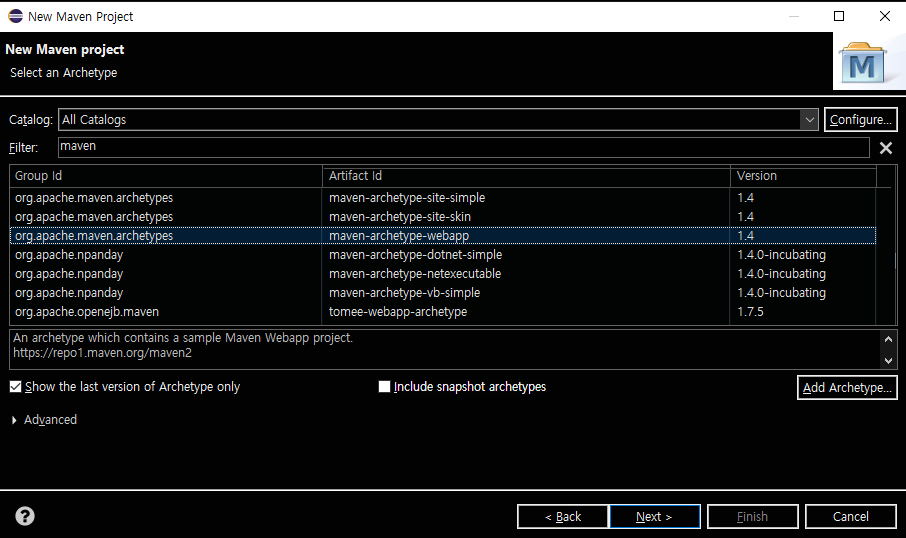Maximize the New Maven Project window
906x538 pixels.
coord(839,16)
